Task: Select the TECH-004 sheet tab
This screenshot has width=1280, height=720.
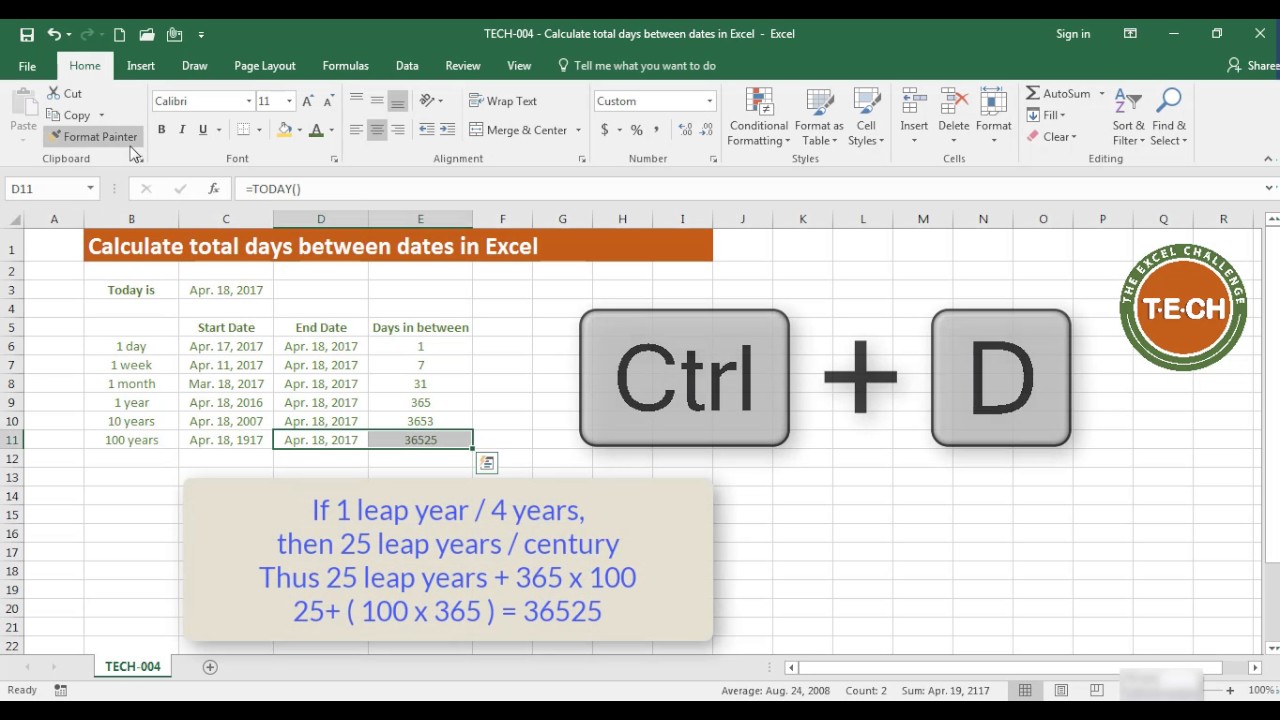Action: 133,667
